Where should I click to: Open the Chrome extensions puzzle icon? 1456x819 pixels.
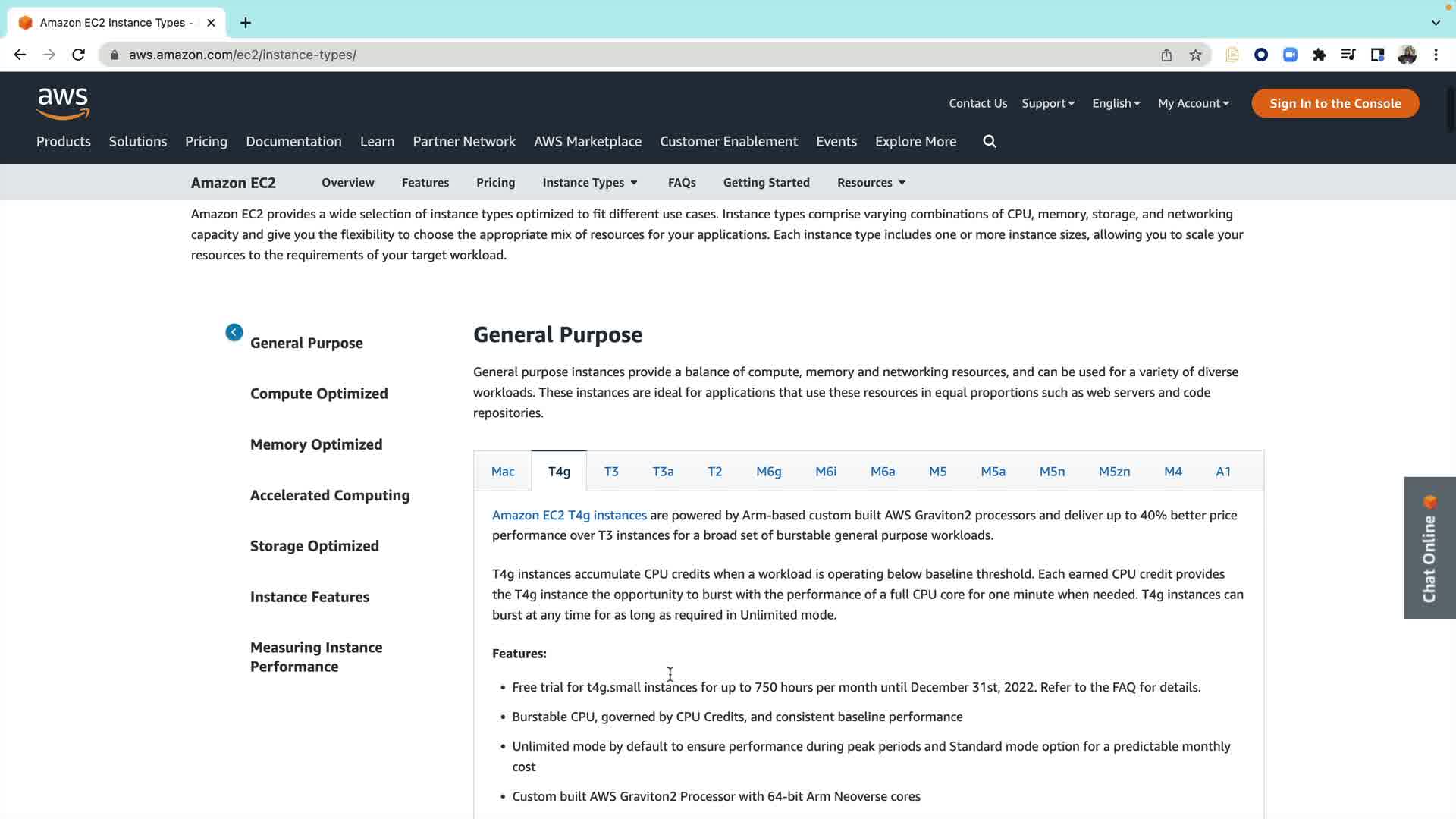tap(1319, 55)
